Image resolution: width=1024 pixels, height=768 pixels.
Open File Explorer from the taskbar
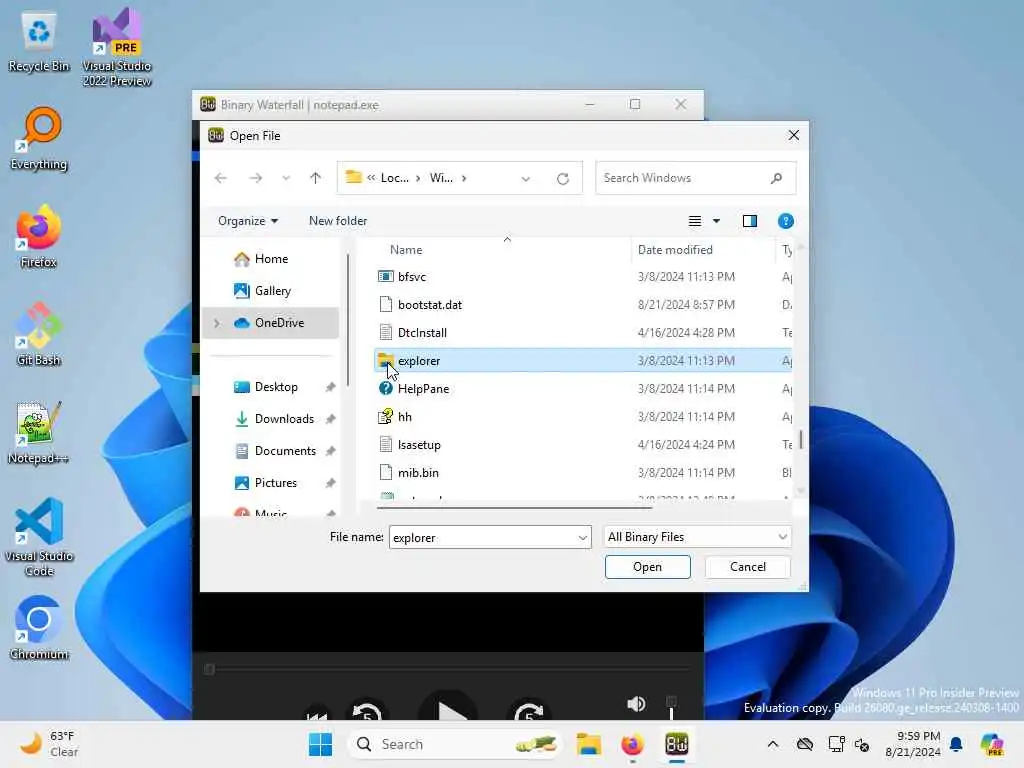pos(588,744)
